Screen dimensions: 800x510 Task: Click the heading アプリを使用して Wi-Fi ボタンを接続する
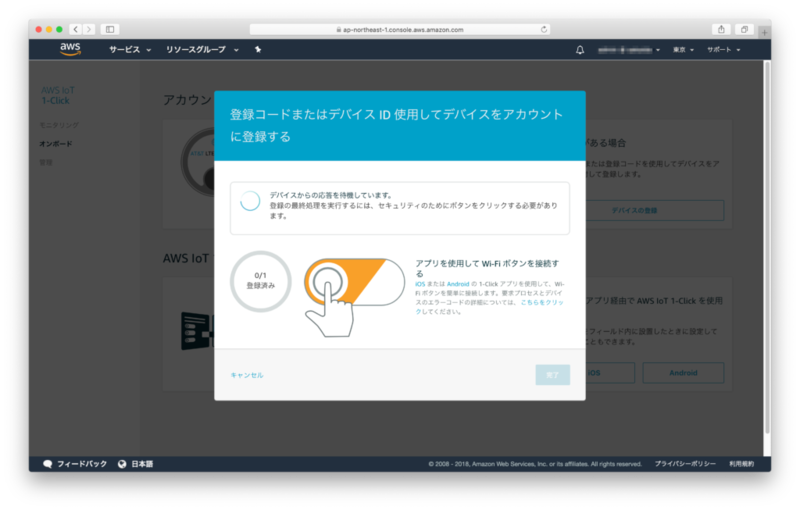[x=487, y=268]
